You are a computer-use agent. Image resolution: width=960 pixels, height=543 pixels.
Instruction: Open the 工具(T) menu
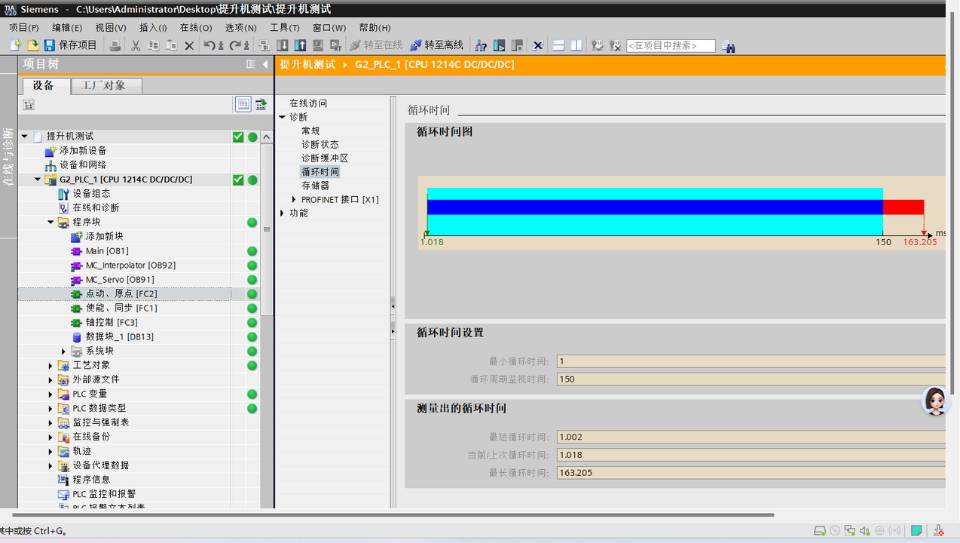[x=285, y=28]
